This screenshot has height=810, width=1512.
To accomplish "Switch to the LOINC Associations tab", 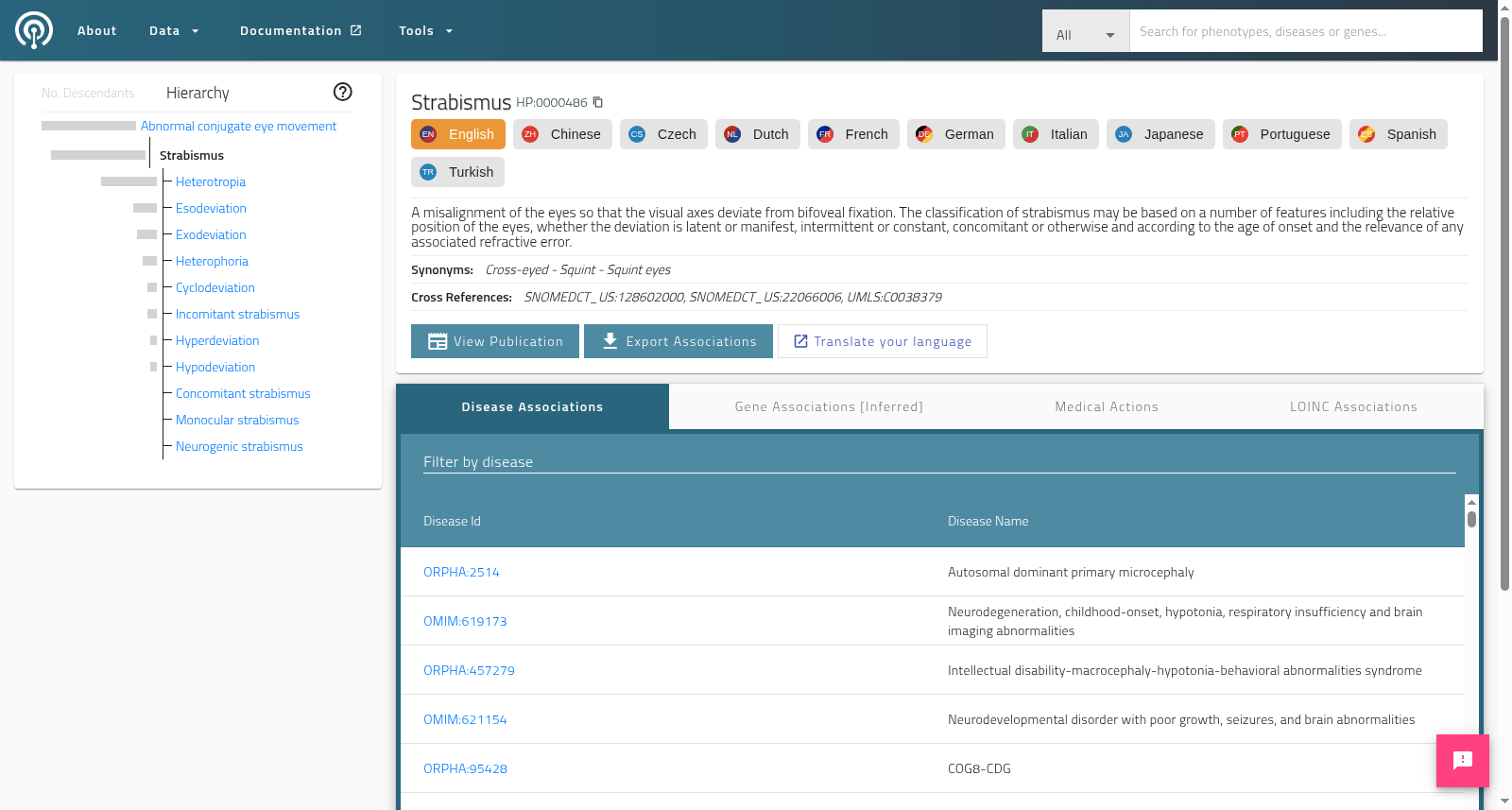I will pos(1353,406).
